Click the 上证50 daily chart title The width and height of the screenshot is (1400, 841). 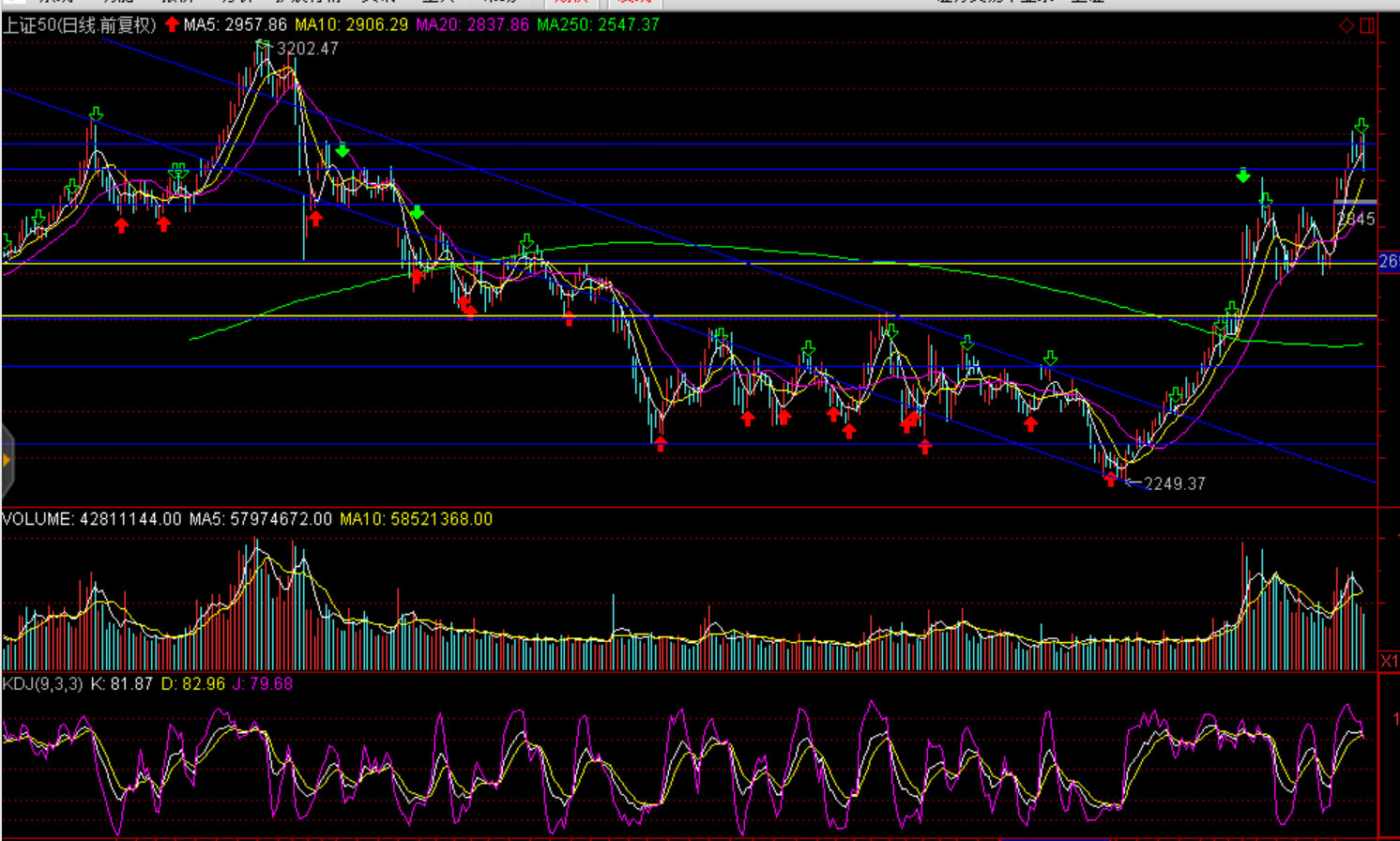pos(79,24)
